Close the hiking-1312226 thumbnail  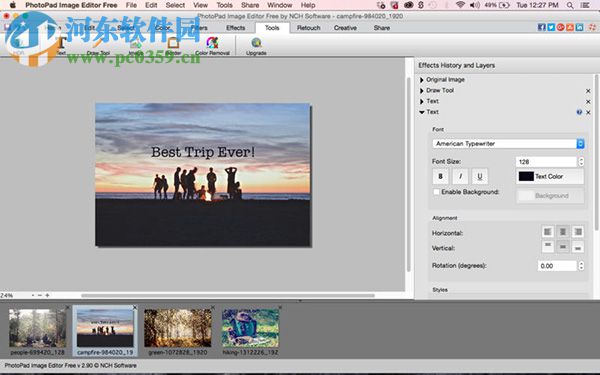[x=280, y=307]
